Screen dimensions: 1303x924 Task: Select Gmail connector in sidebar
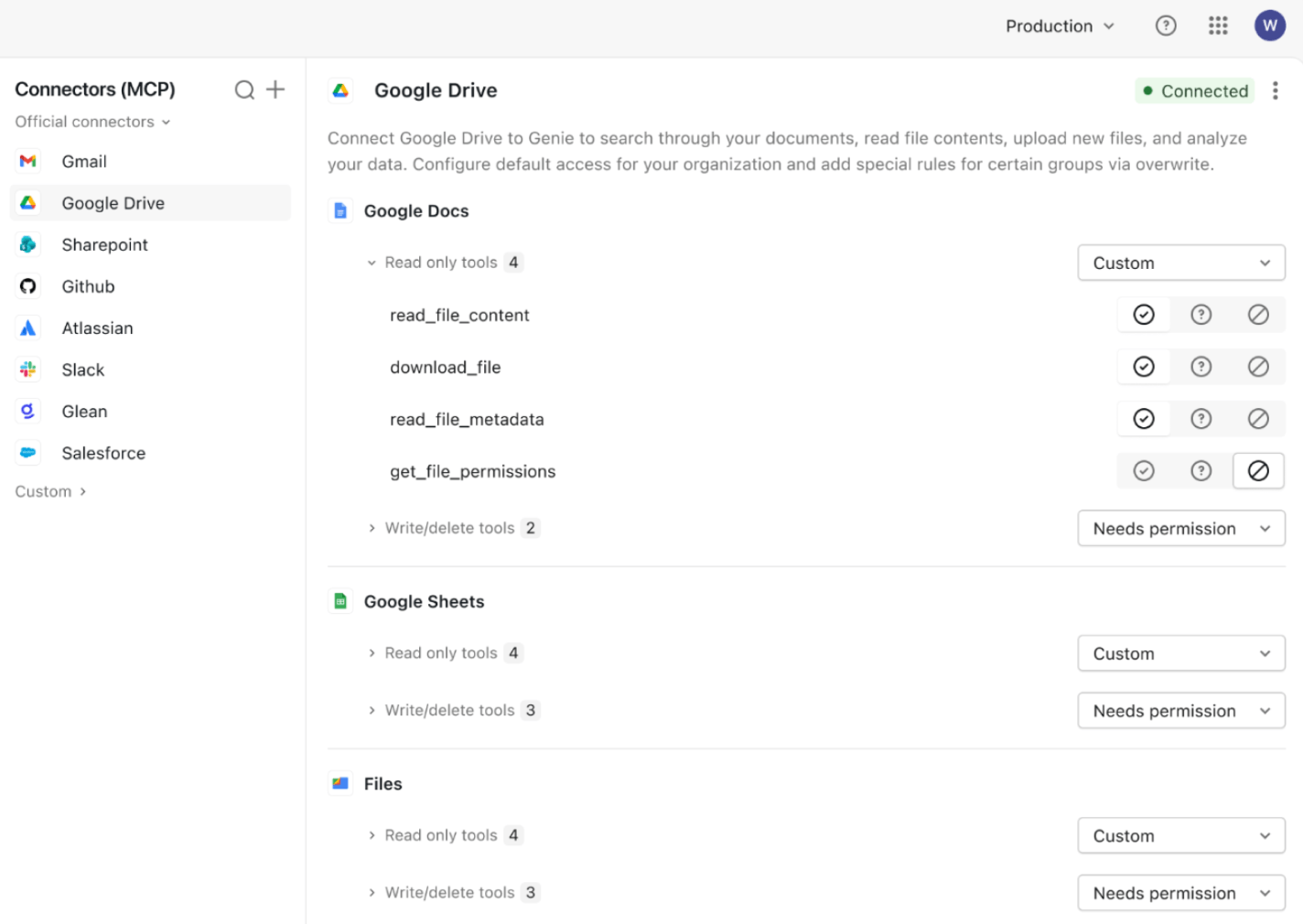pyautogui.click(x=150, y=161)
